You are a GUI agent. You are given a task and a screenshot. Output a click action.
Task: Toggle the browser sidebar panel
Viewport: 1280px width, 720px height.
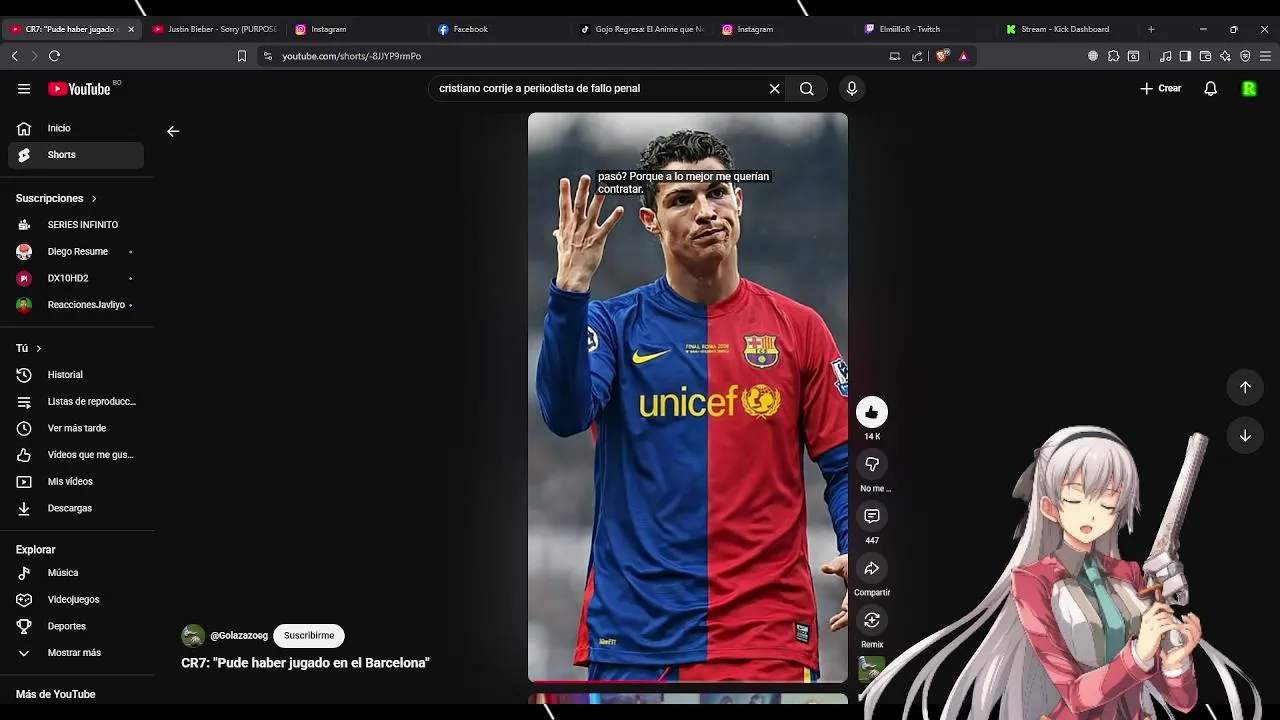point(1185,56)
